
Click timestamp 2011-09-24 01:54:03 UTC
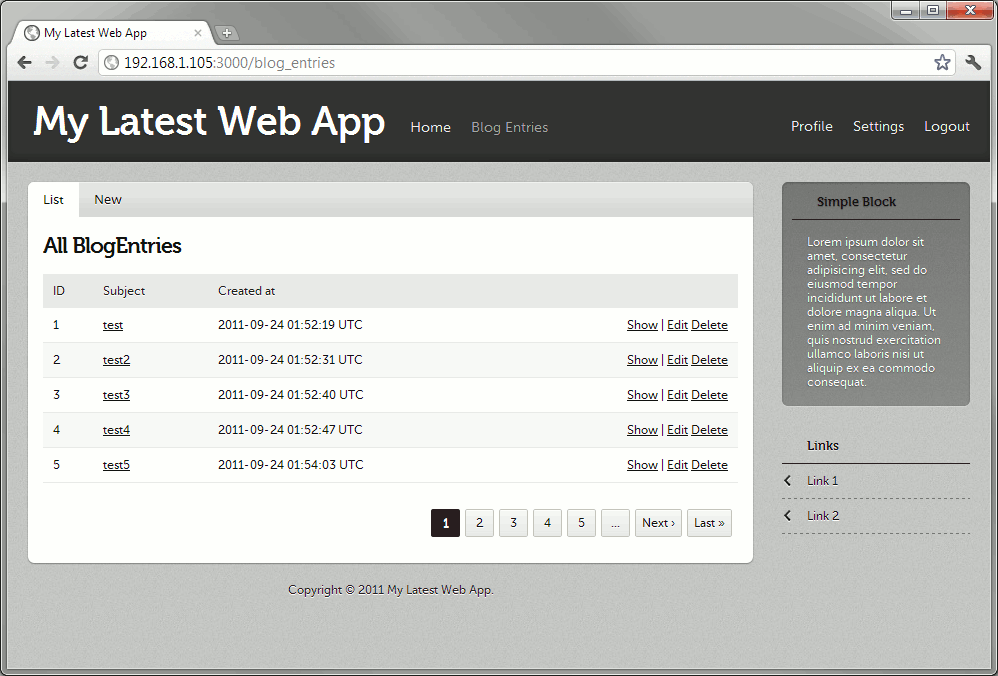click(290, 465)
